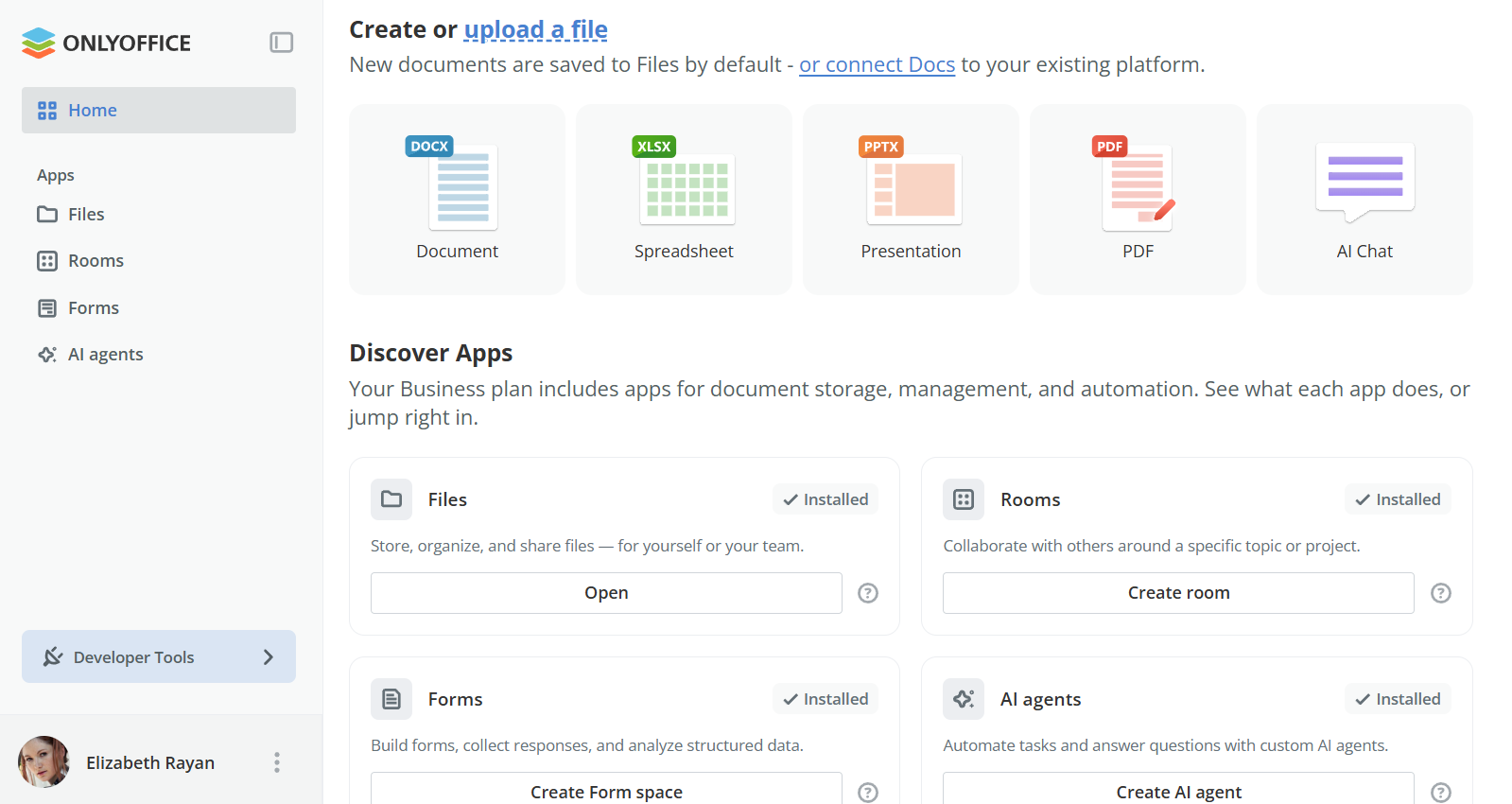Go to Home in sidebar
The height and width of the screenshot is (804, 1512).
pos(159,111)
